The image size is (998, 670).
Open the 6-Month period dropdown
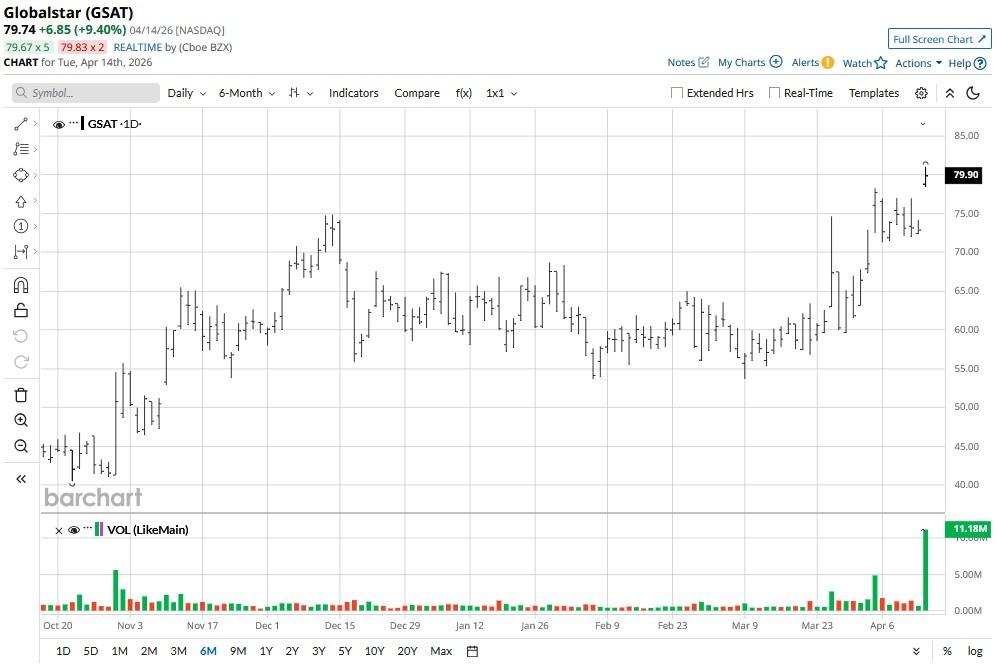pyautogui.click(x=247, y=93)
